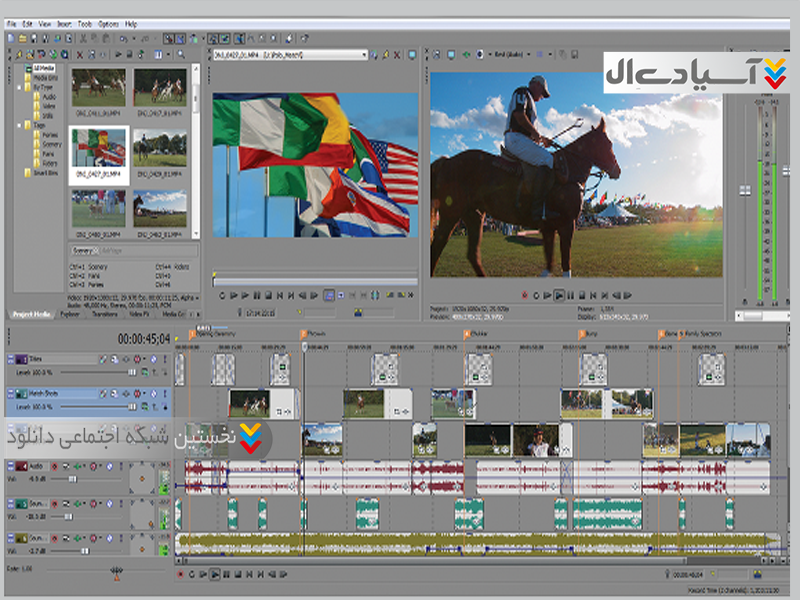The height and width of the screenshot is (600, 800).
Task: Click the New project icon in toolbar
Action: [9, 39]
